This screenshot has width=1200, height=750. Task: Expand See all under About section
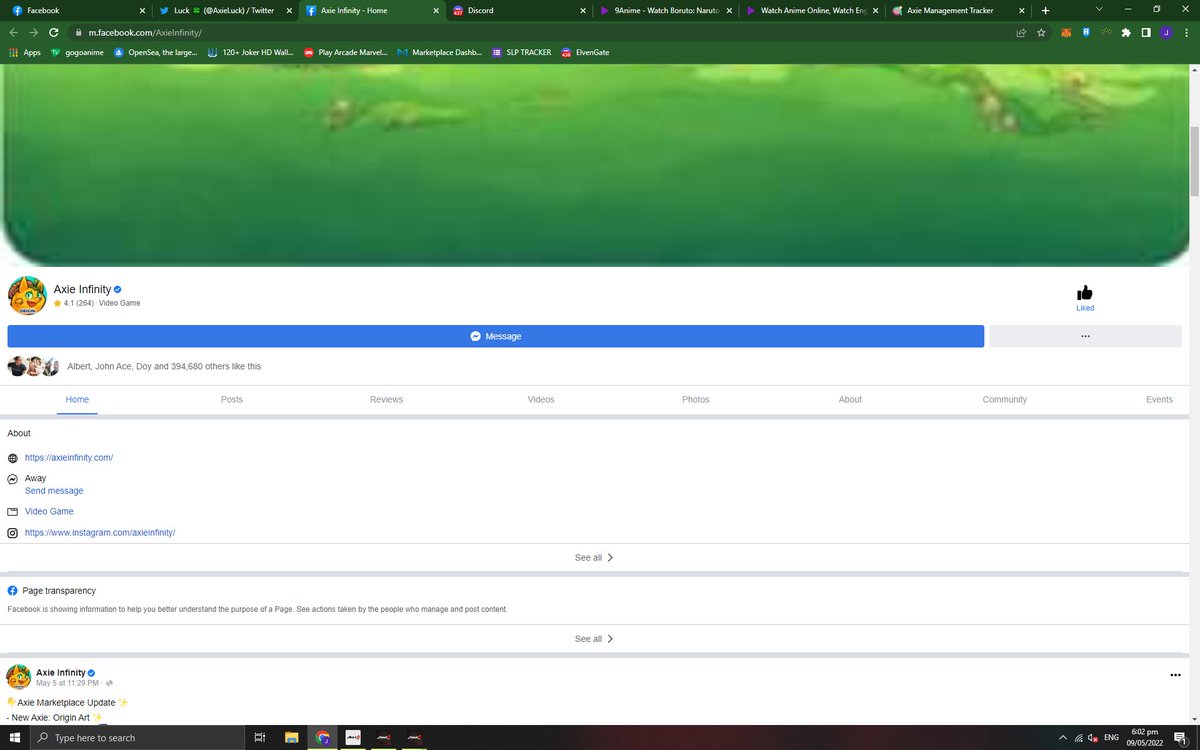coord(594,557)
